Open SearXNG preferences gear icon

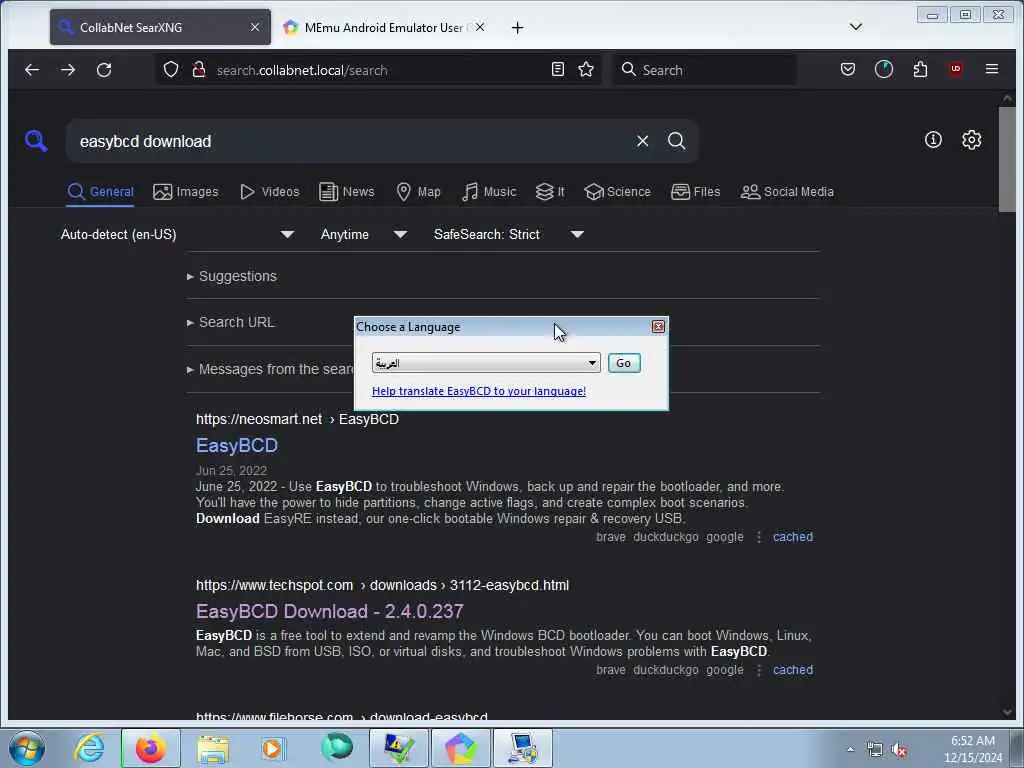point(971,140)
